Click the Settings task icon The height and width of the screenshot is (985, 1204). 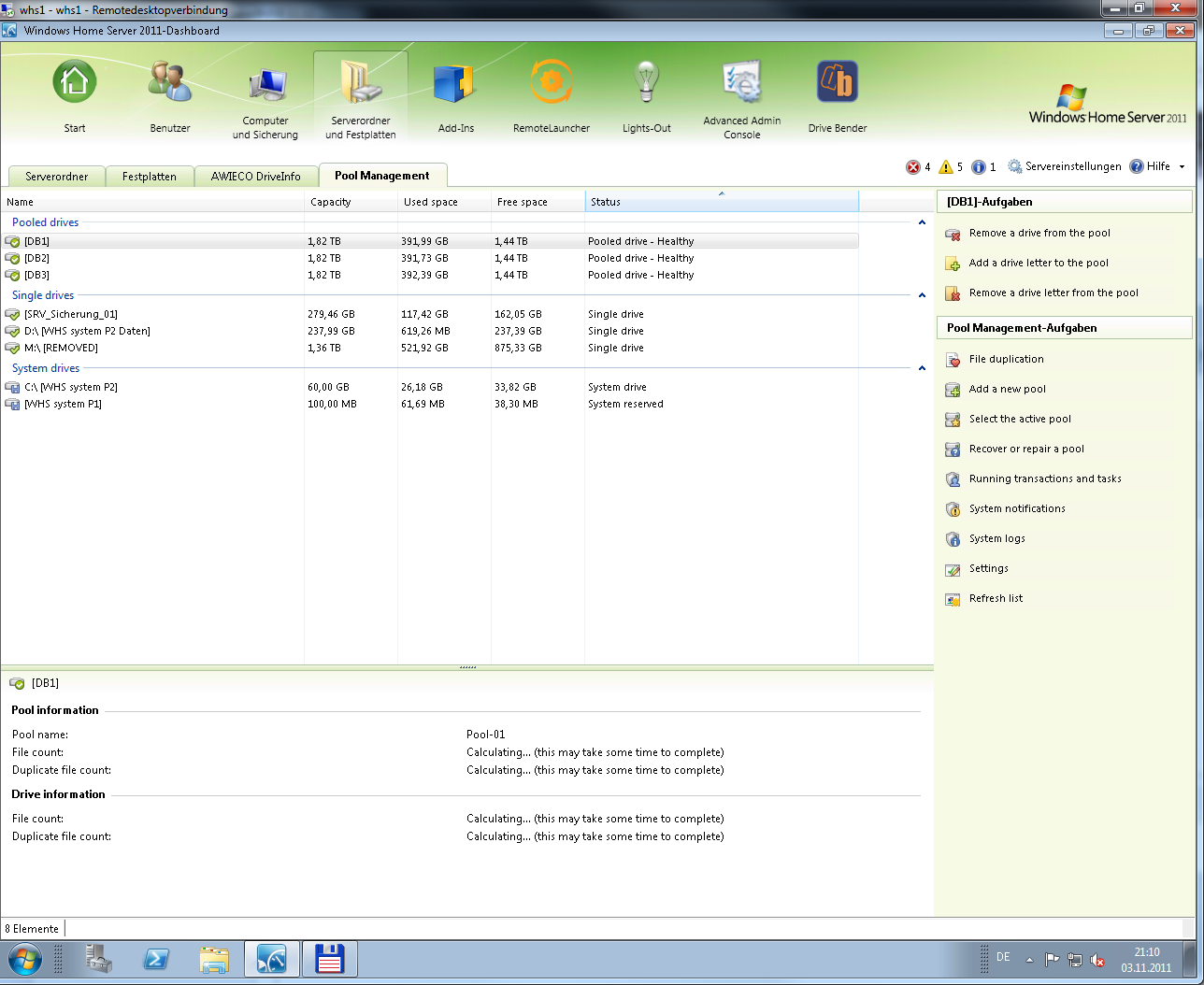click(953, 569)
